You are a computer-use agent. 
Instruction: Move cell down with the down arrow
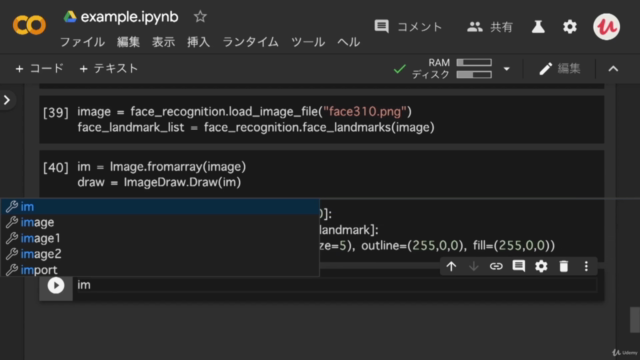(x=473, y=267)
